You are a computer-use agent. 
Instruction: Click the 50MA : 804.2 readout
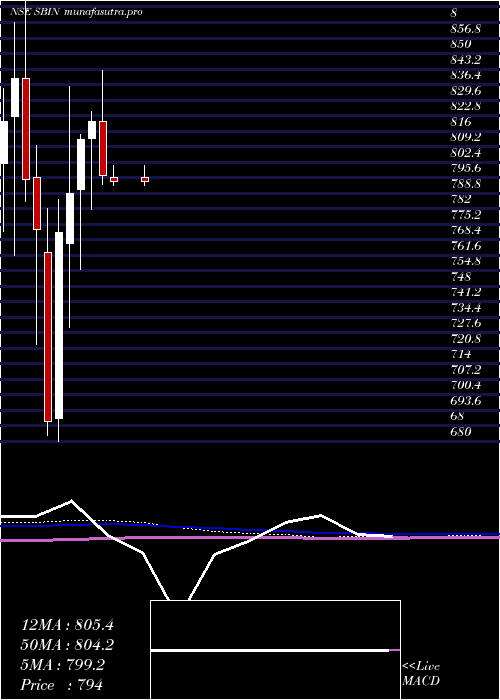point(67,645)
